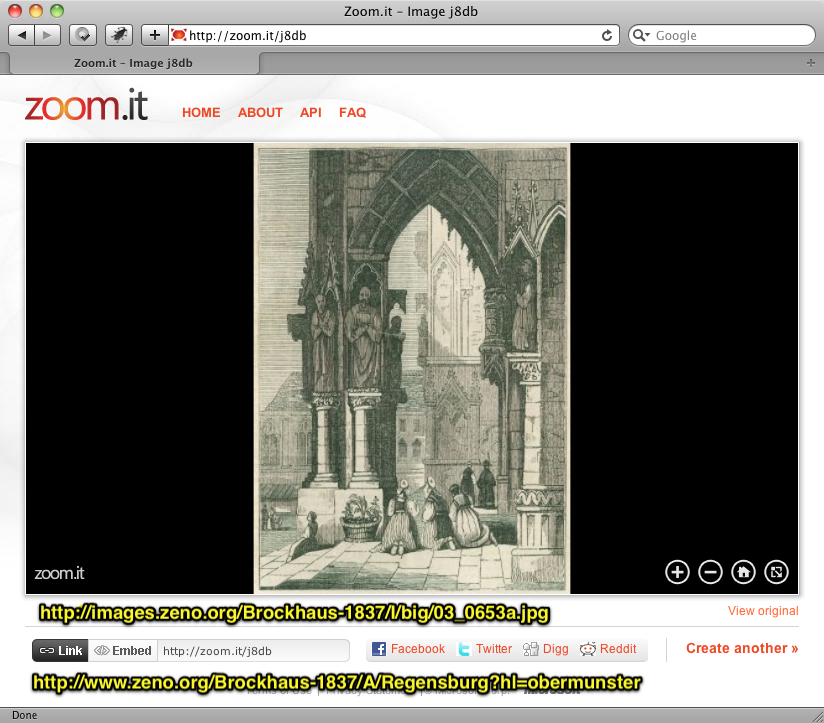824x723 pixels.
Task: Click the Facebook share icon
Action: tap(379, 649)
